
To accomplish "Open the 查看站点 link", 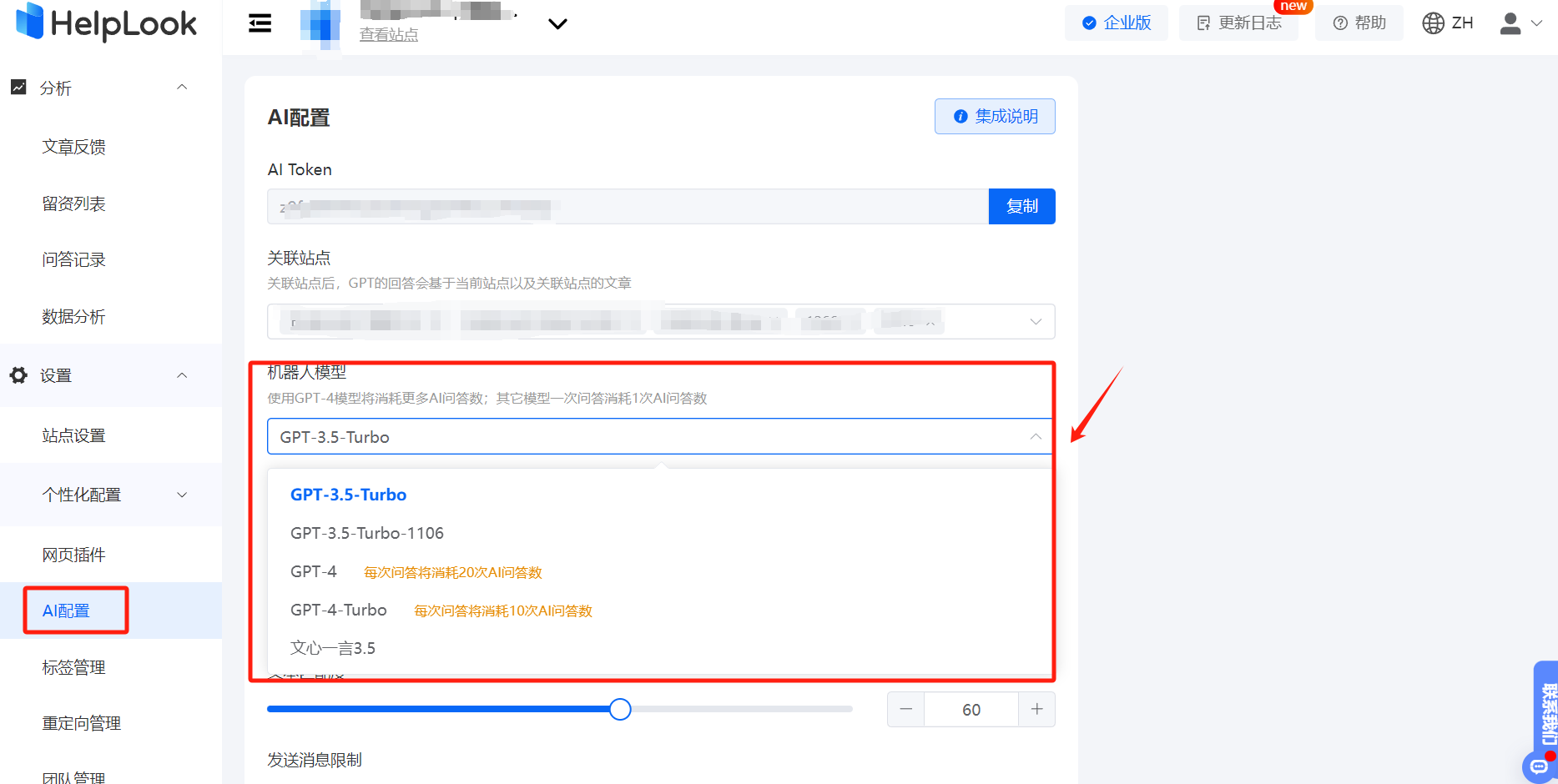I will 389,34.
